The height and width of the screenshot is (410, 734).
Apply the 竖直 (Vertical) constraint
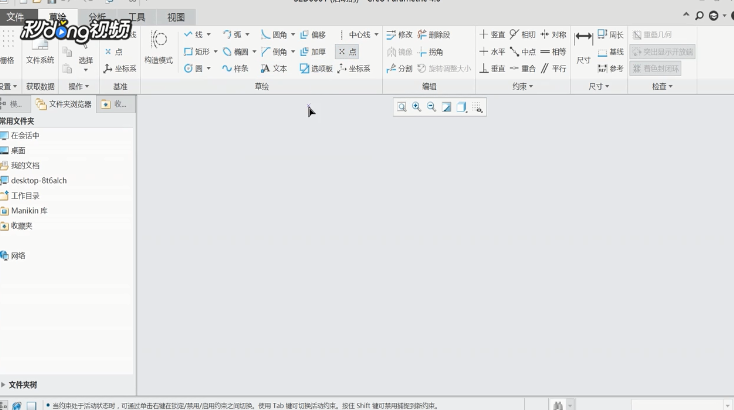point(492,35)
